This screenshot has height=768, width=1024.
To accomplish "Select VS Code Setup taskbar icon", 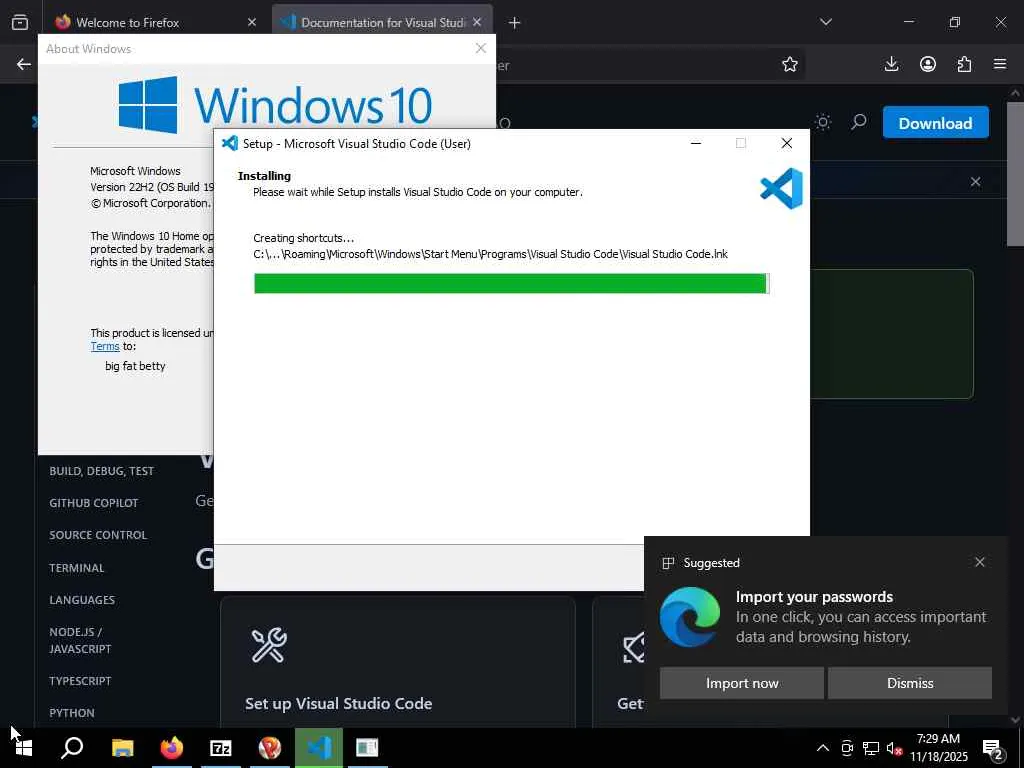I will coord(319,748).
